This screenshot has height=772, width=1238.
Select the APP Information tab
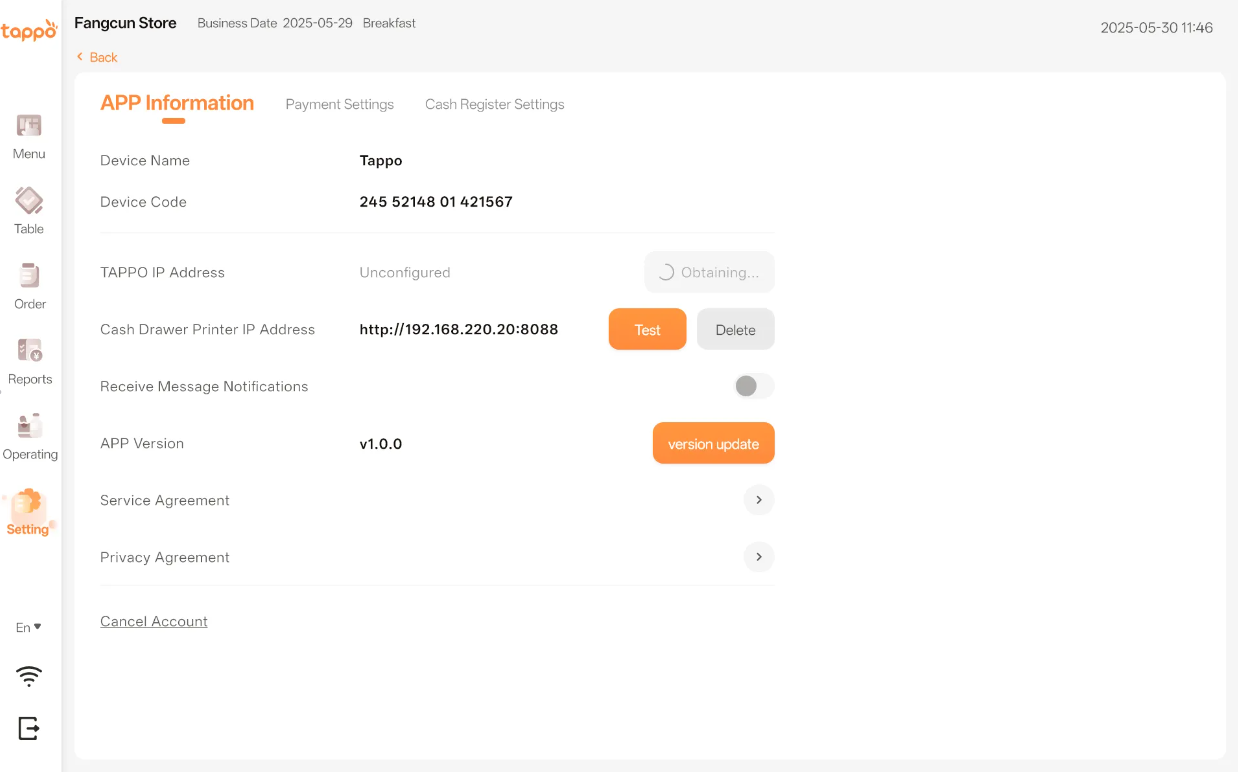pos(177,103)
